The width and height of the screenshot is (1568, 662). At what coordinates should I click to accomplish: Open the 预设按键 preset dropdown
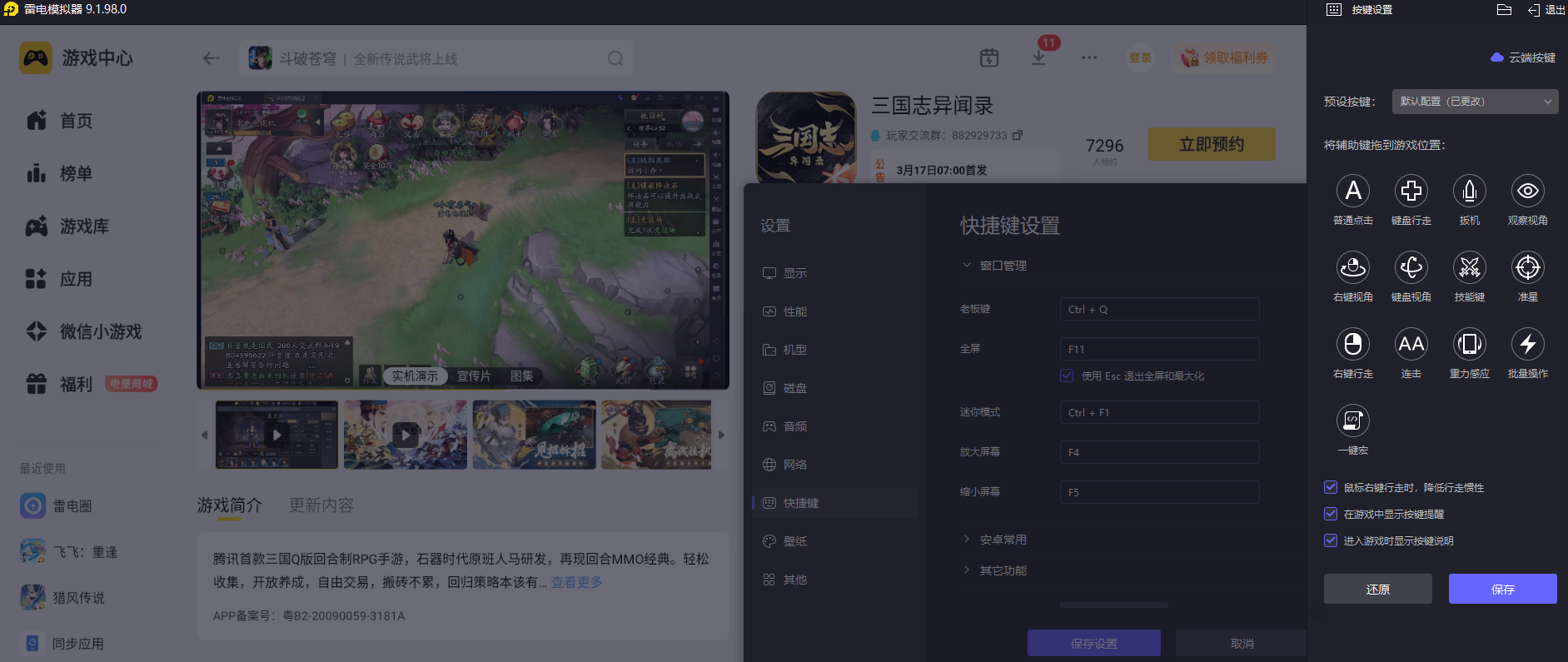pos(1475,102)
